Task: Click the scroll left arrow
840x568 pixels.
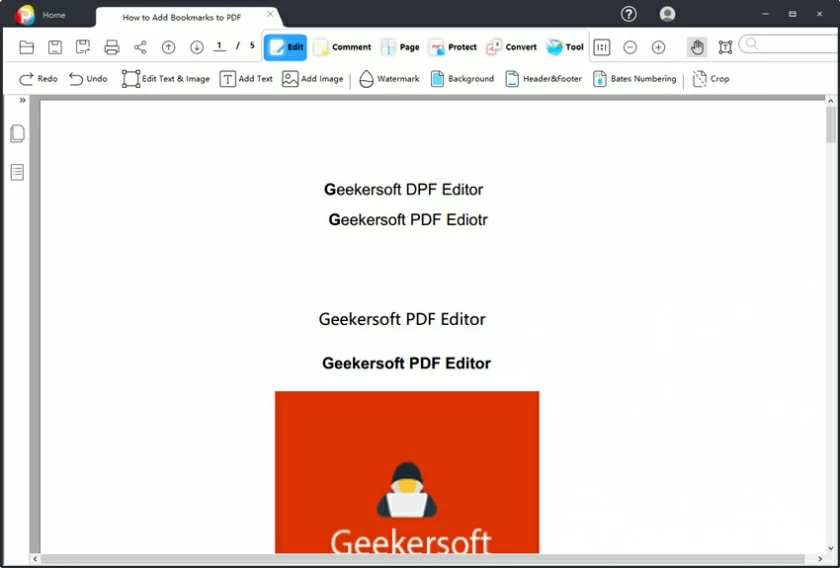Action: (x=35, y=559)
